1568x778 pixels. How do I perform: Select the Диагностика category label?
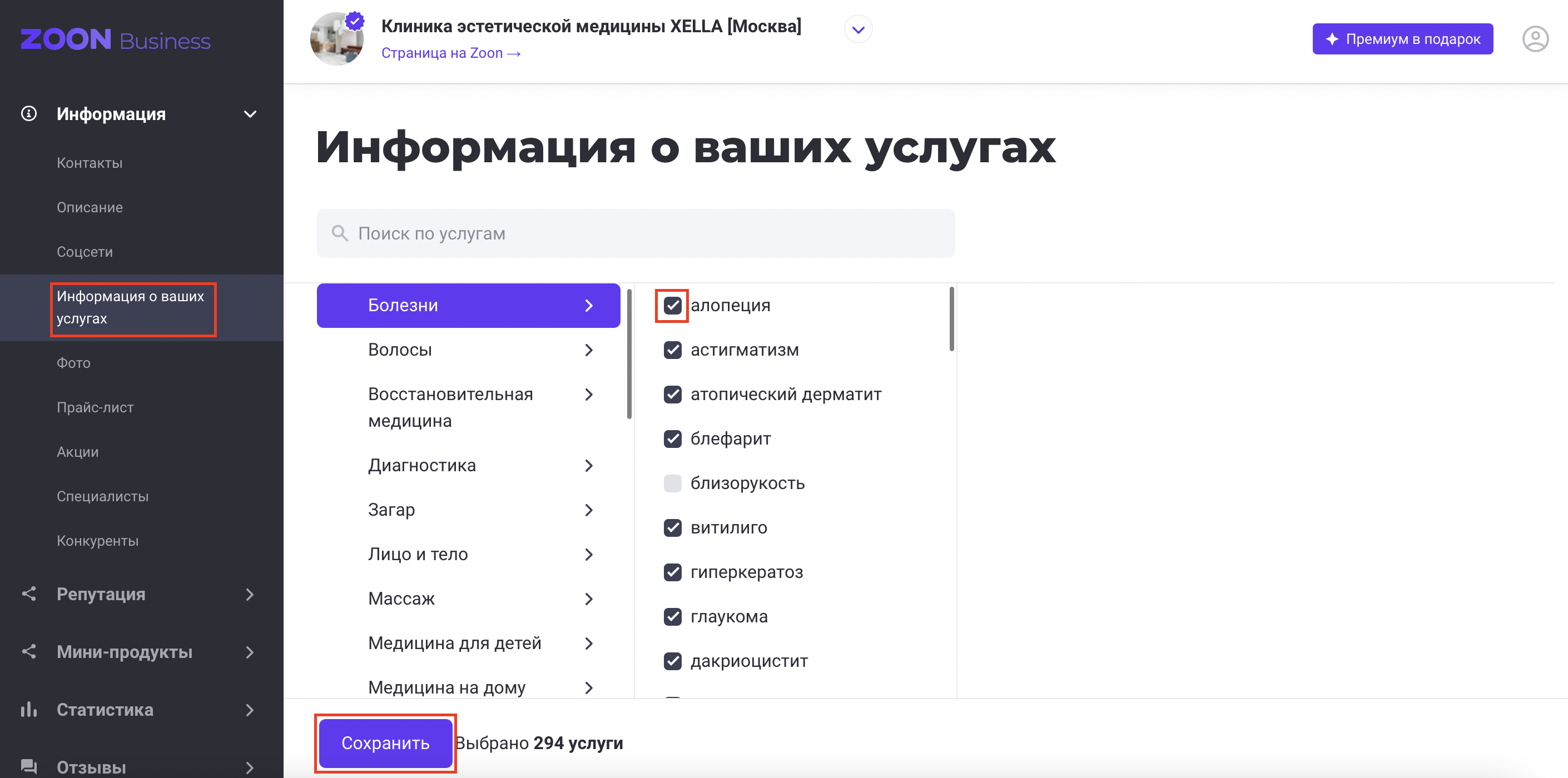pos(422,465)
